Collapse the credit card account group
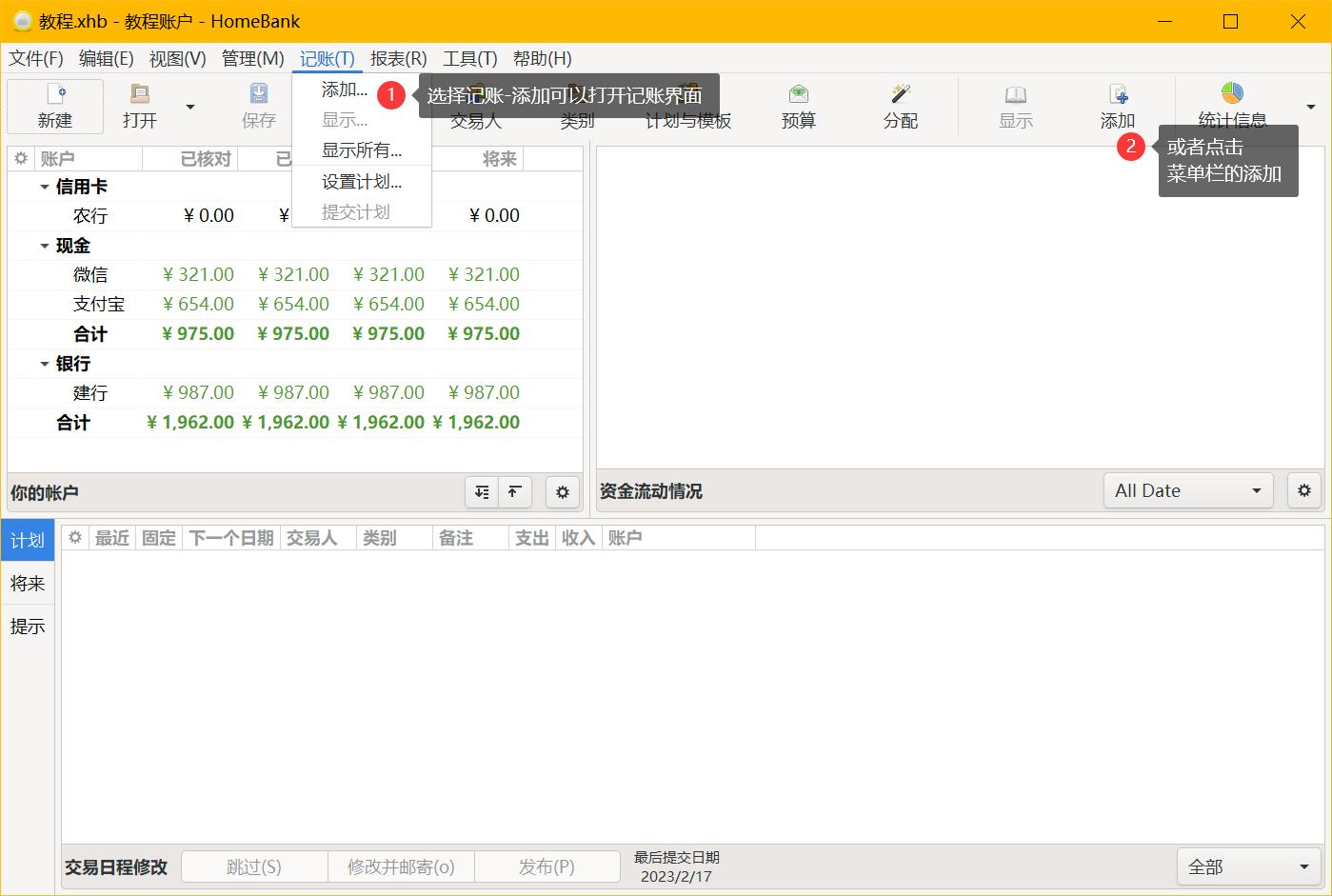The image size is (1332, 896). pyautogui.click(x=45, y=188)
